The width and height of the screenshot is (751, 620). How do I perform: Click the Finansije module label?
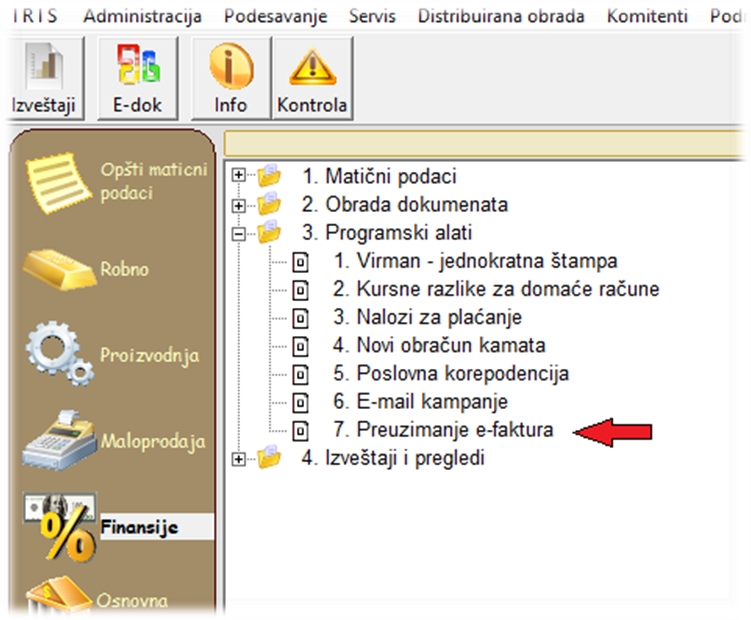(x=139, y=527)
